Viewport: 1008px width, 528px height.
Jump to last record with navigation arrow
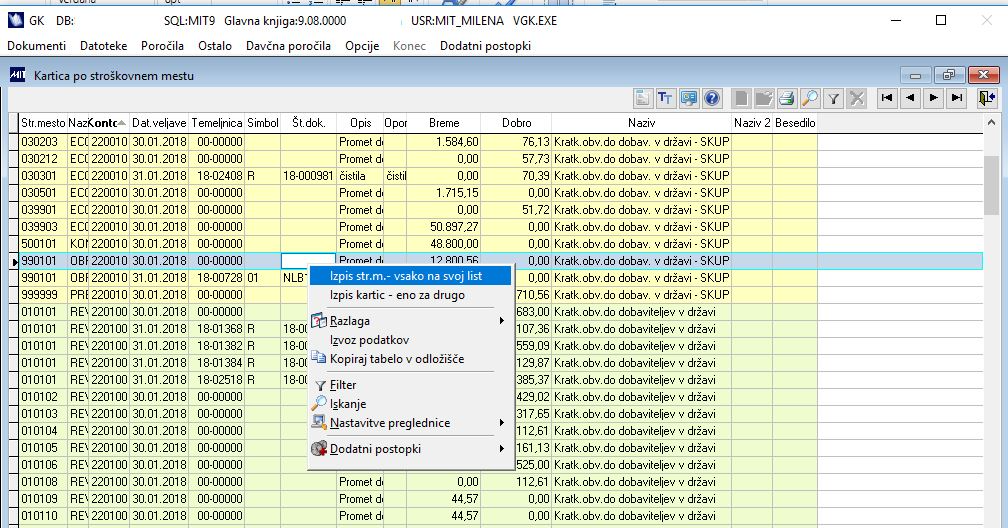pyautogui.click(x=957, y=98)
